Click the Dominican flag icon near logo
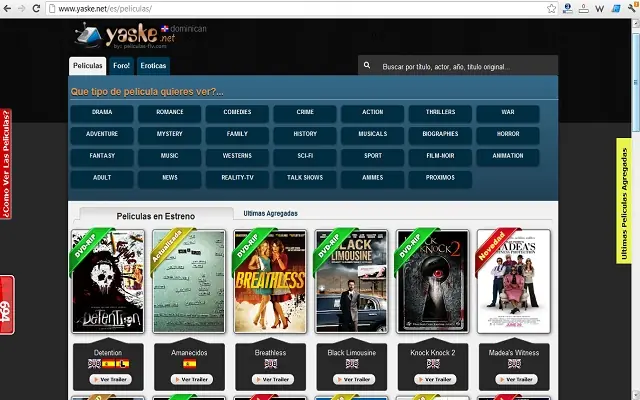 pyautogui.click(x=164, y=29)
